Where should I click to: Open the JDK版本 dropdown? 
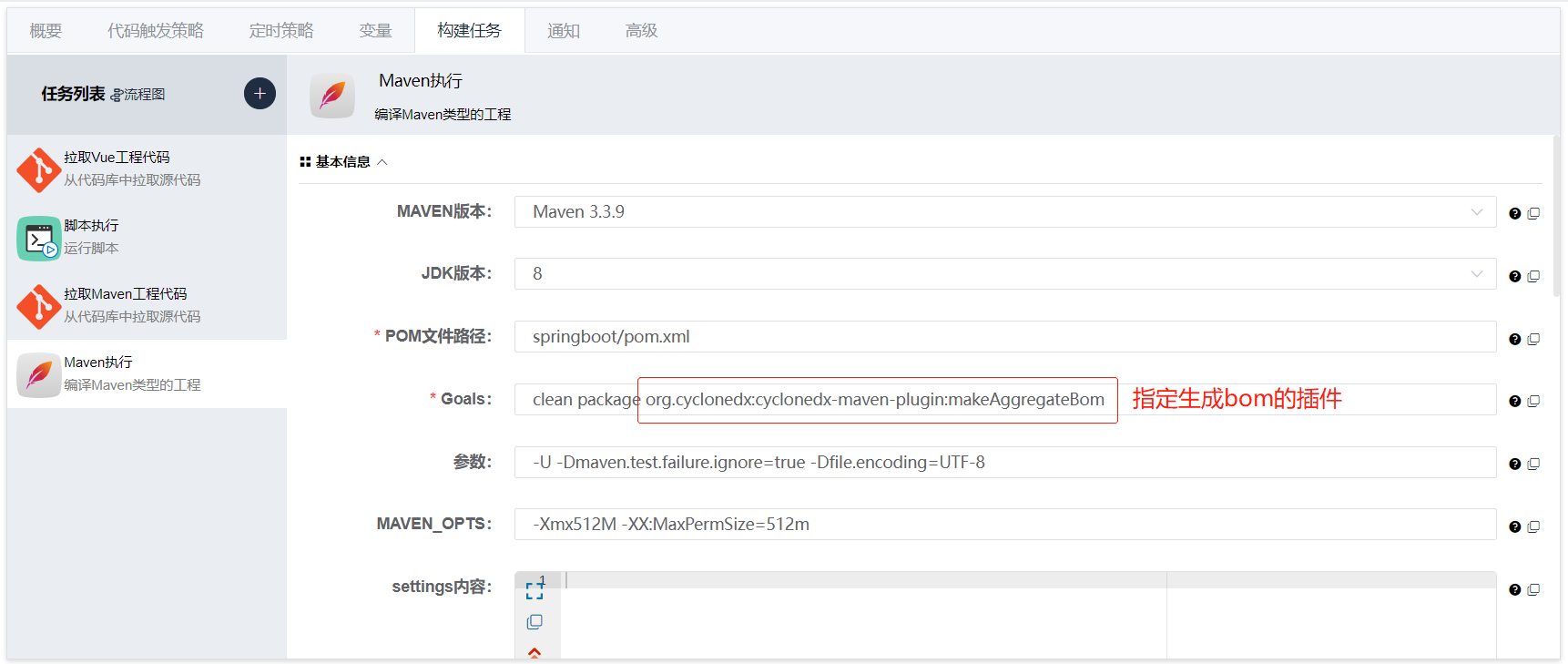click(1005, 274)
